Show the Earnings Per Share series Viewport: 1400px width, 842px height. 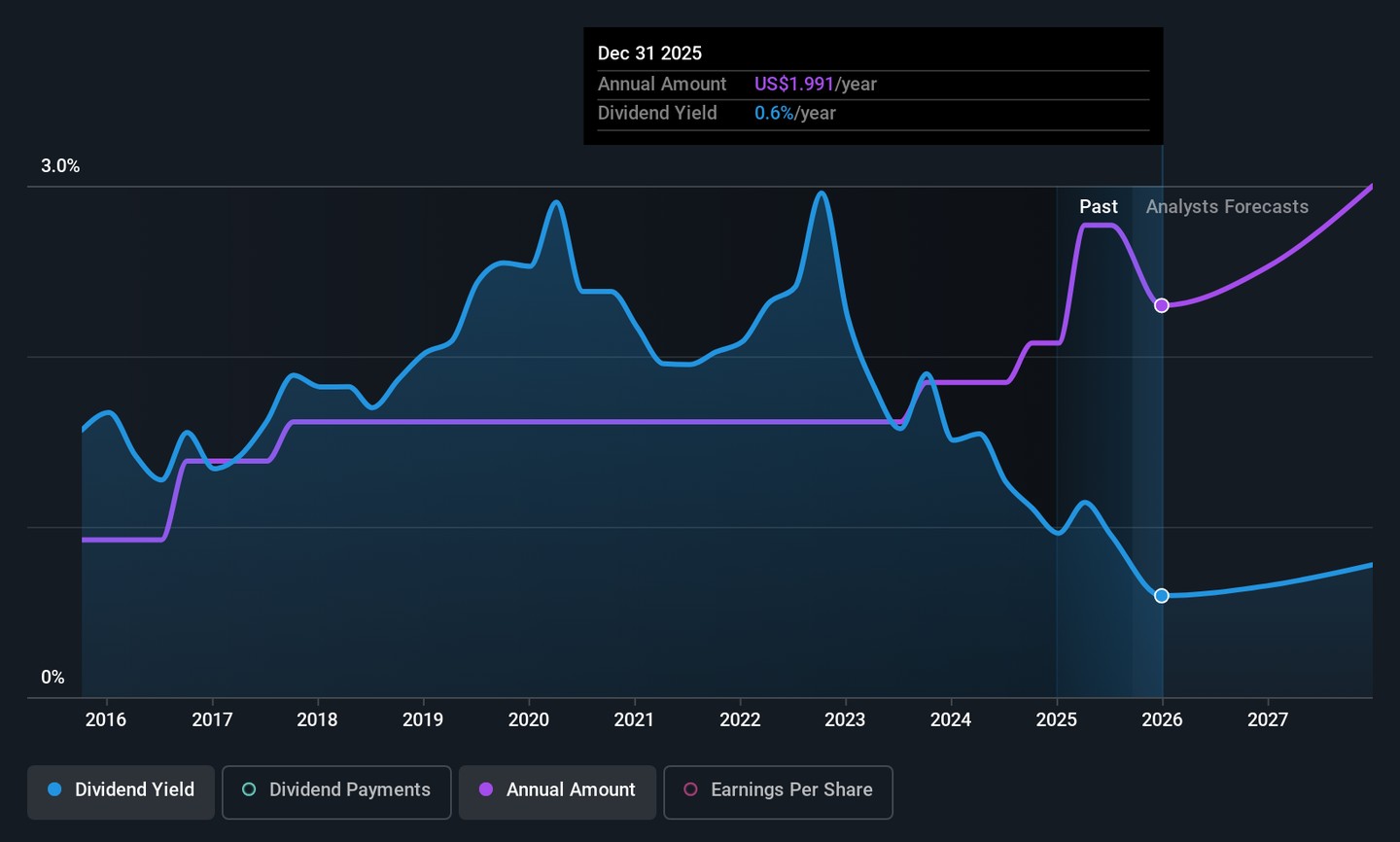(778, 791)
